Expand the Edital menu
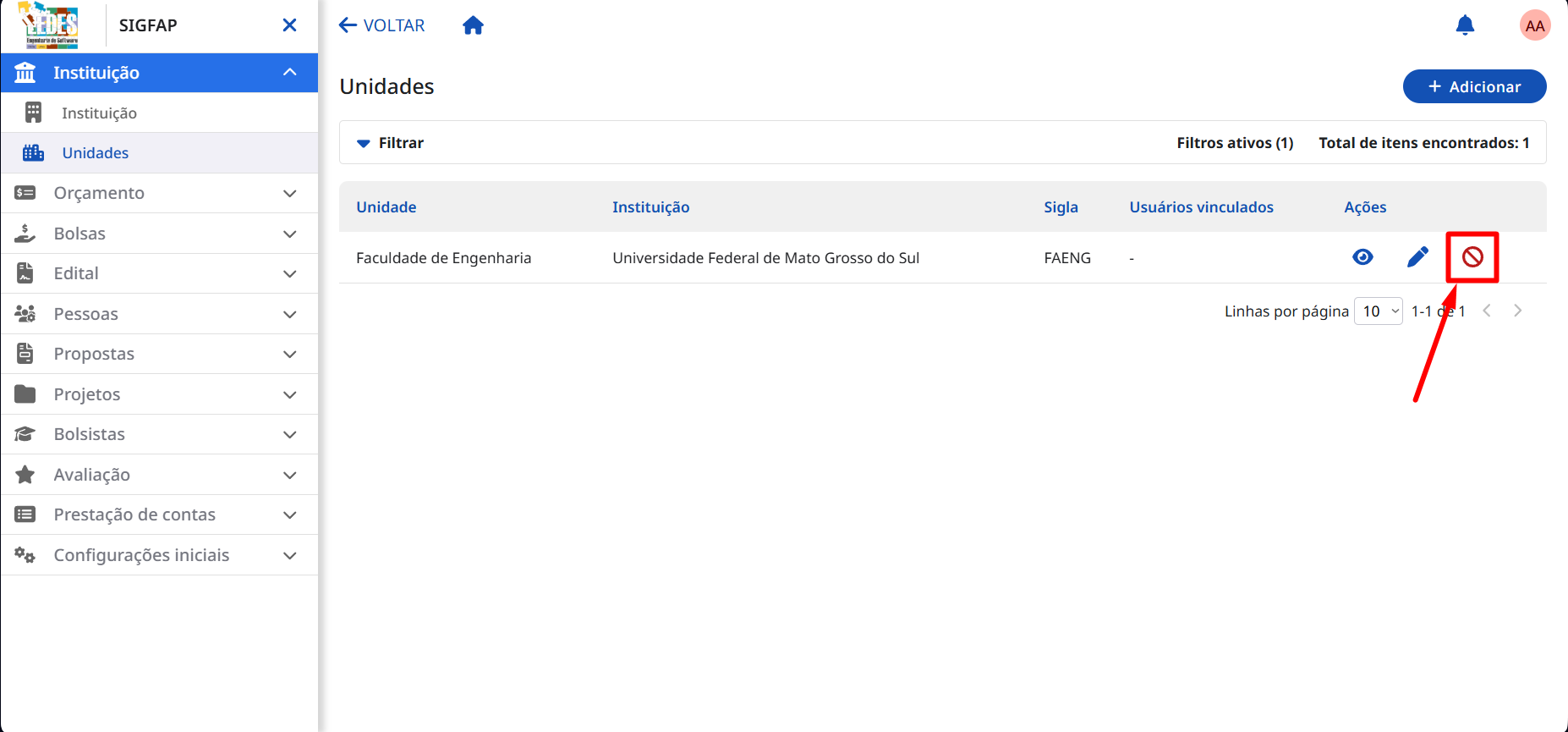 click(159, 273)
